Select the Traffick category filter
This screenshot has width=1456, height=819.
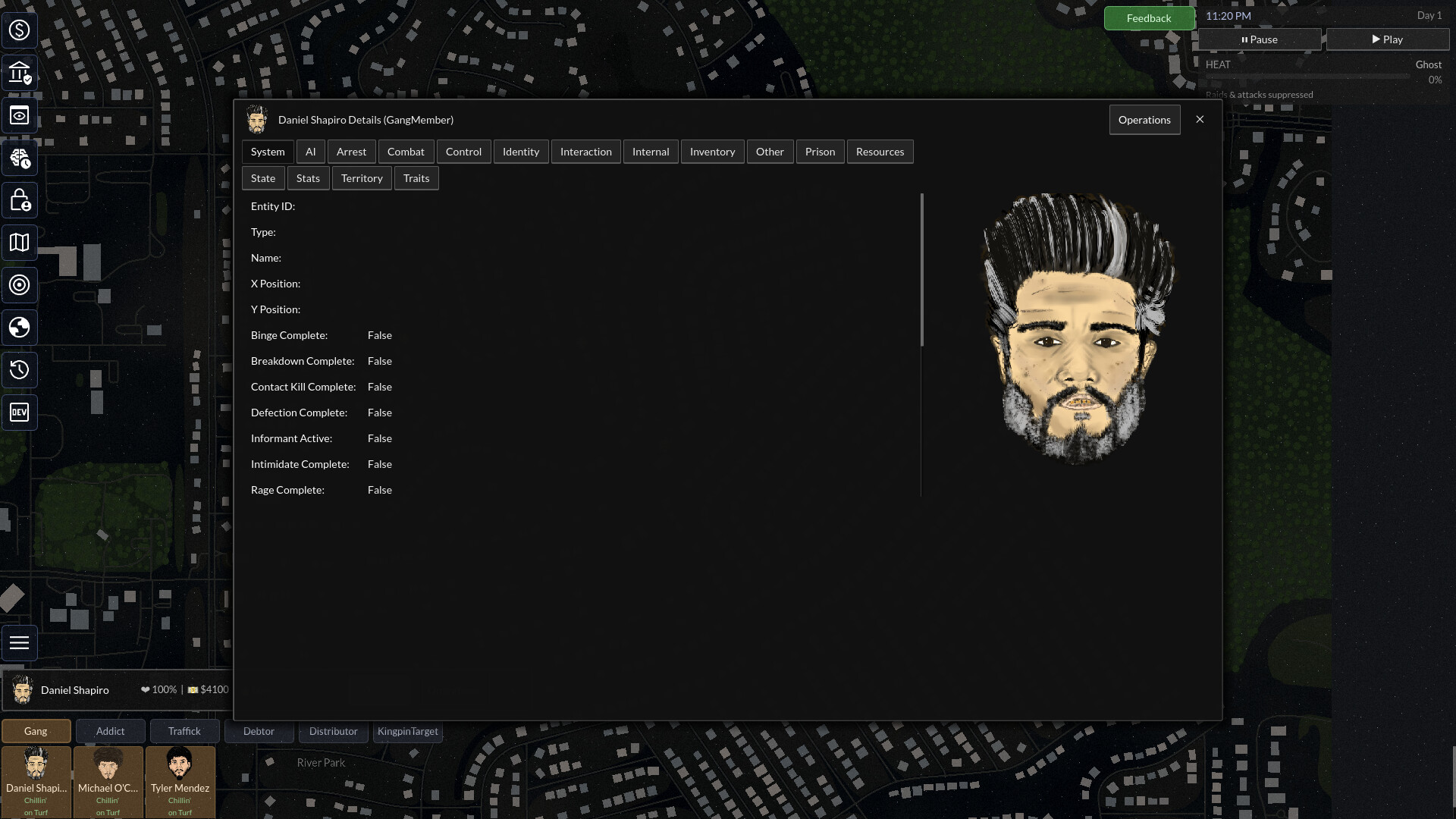click(x=184, y=731)
